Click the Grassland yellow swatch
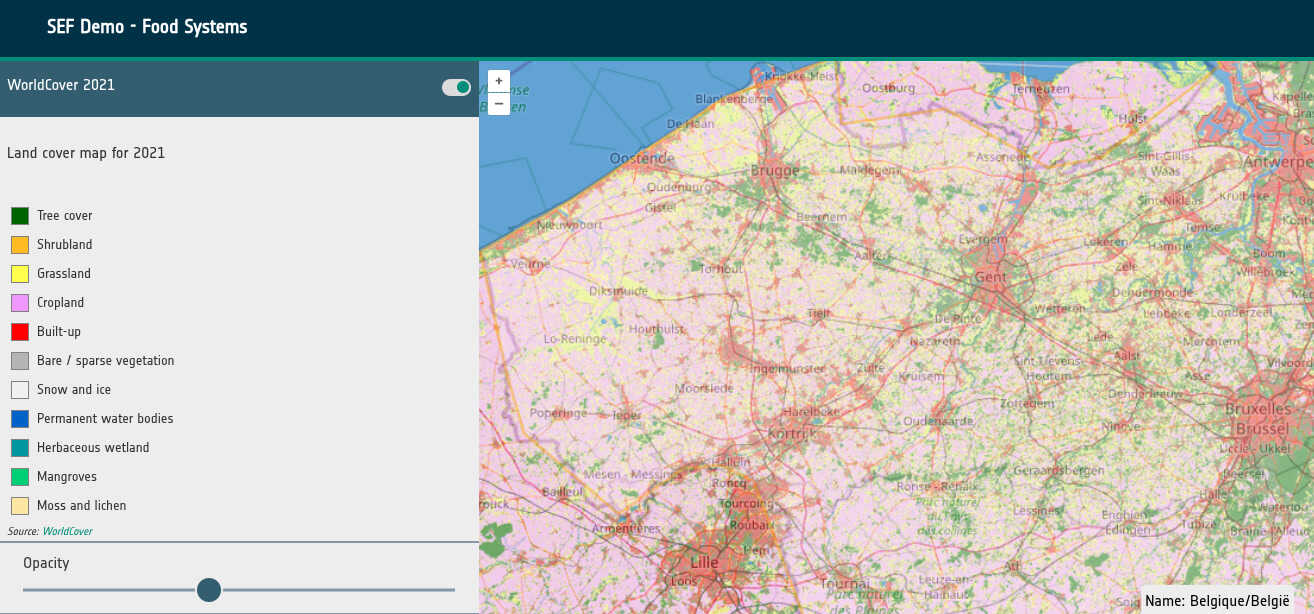 click(x=20, y=274)
